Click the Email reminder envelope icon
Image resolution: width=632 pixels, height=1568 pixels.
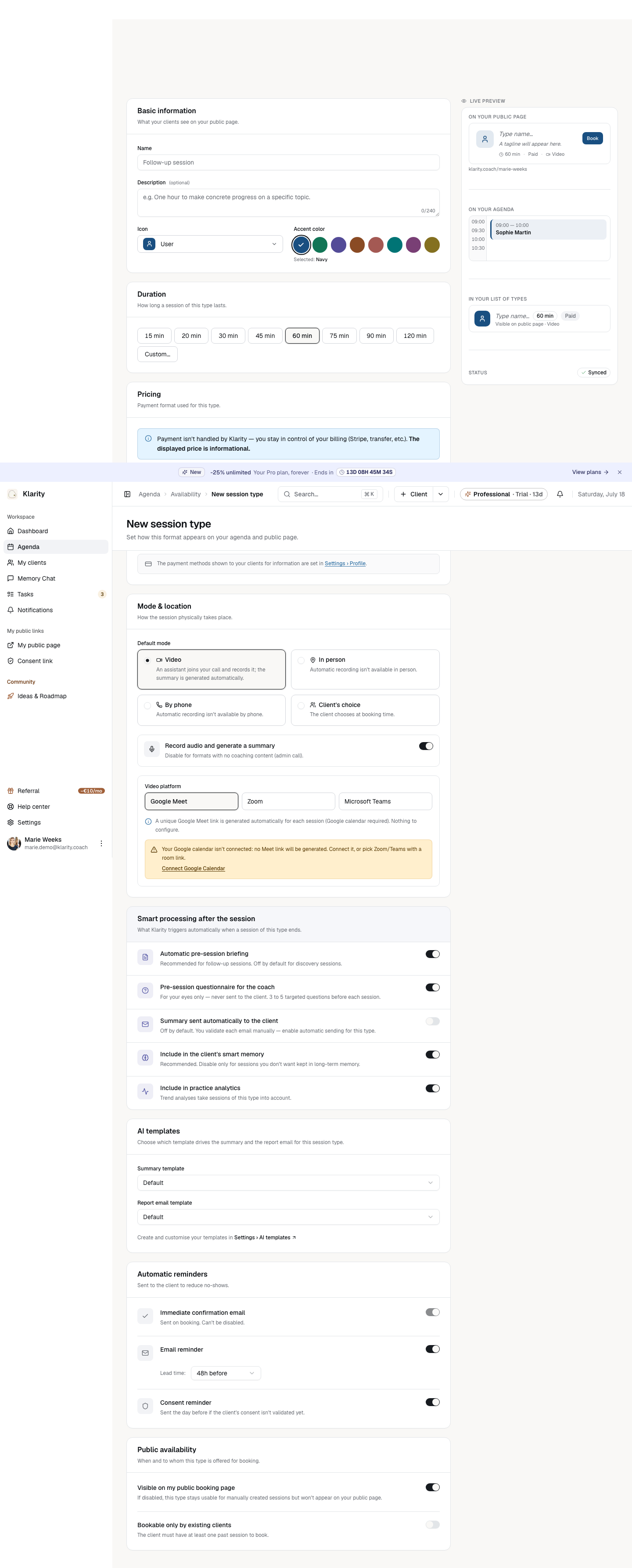click(145, 1353)
